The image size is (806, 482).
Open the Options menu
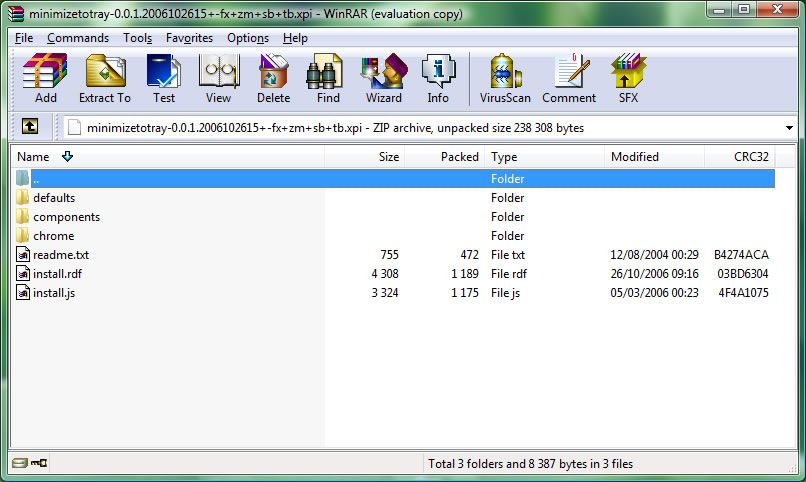coord(248,38)
